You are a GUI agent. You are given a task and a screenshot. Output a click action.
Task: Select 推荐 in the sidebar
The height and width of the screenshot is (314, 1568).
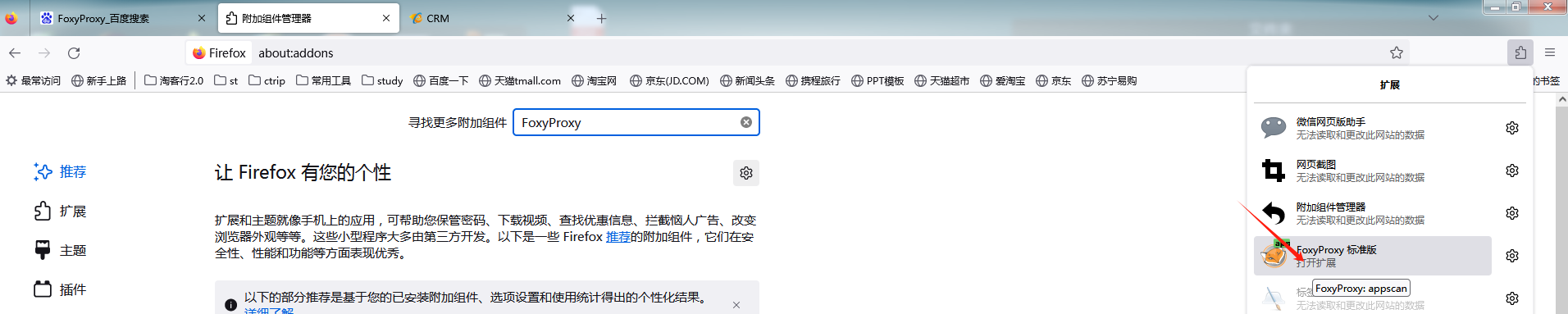pos(61,171)
